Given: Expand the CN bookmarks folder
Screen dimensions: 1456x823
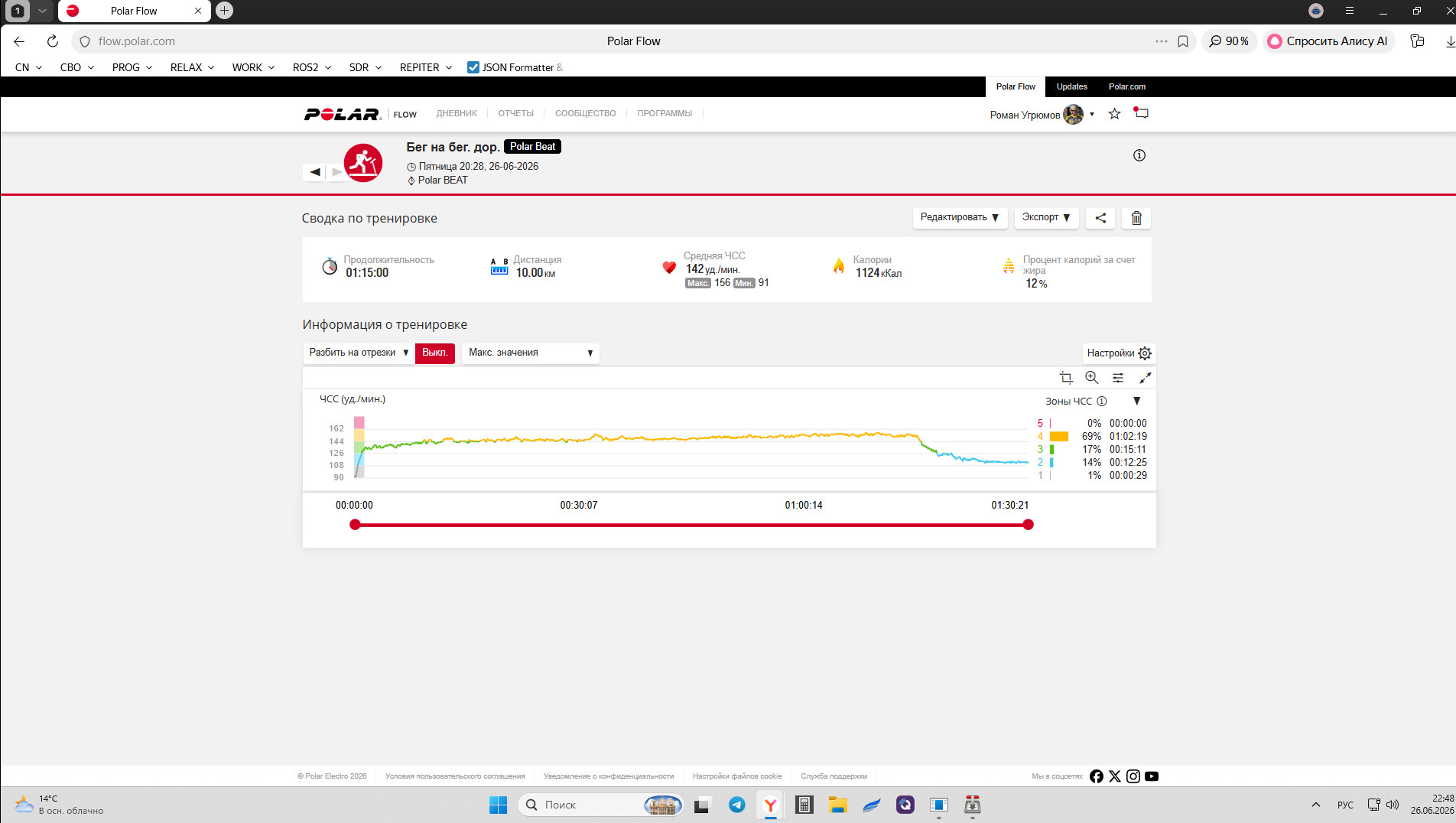Looking at the screenshot, I should pyautogui.click(x=28, y=67).
